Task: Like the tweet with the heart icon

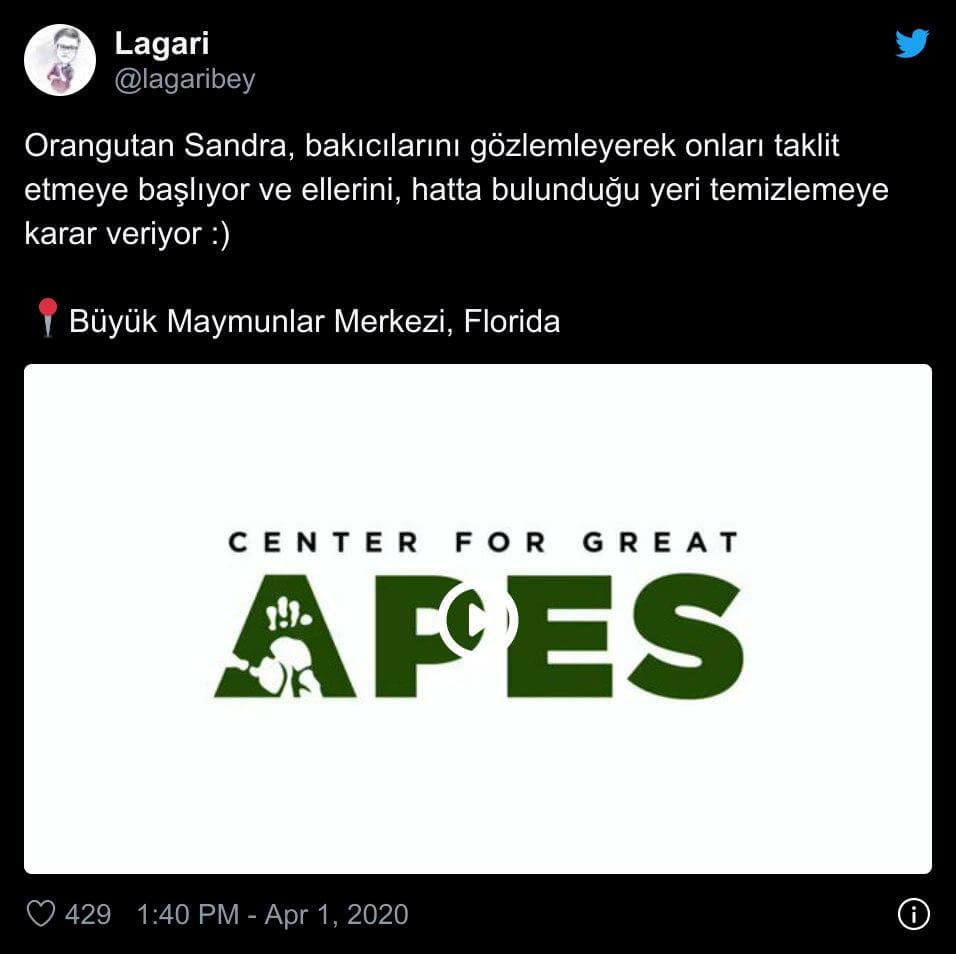Action: coord(41,914)
